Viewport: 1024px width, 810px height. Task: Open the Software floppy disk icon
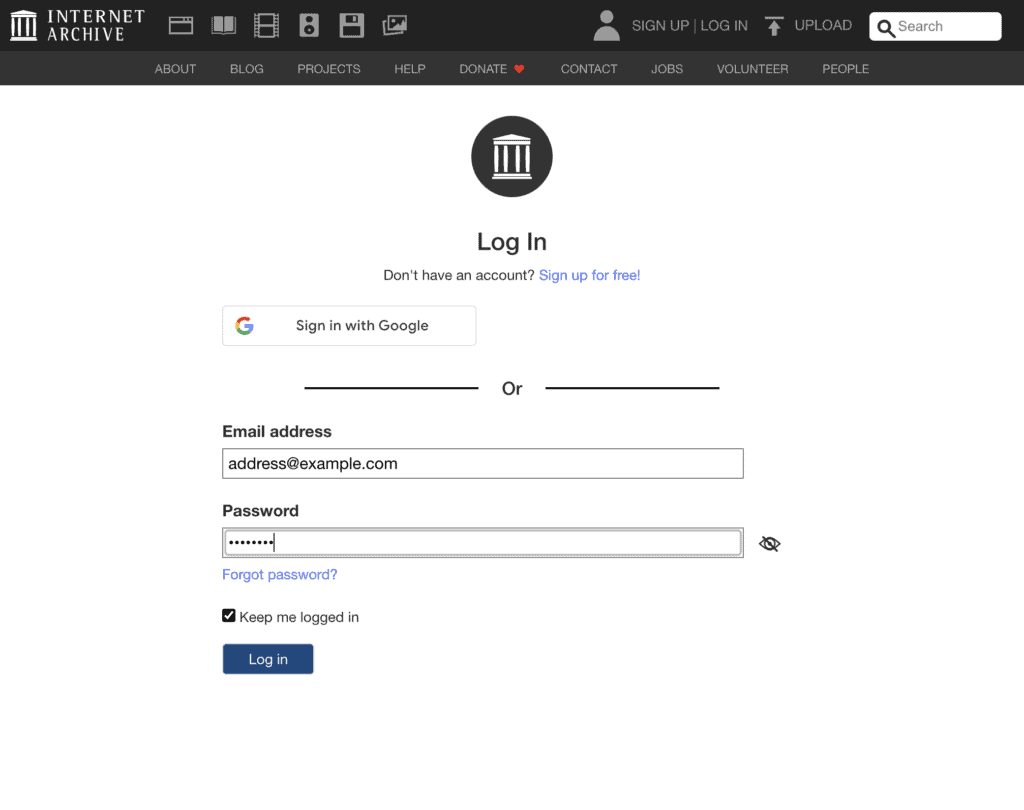(351, 25)
